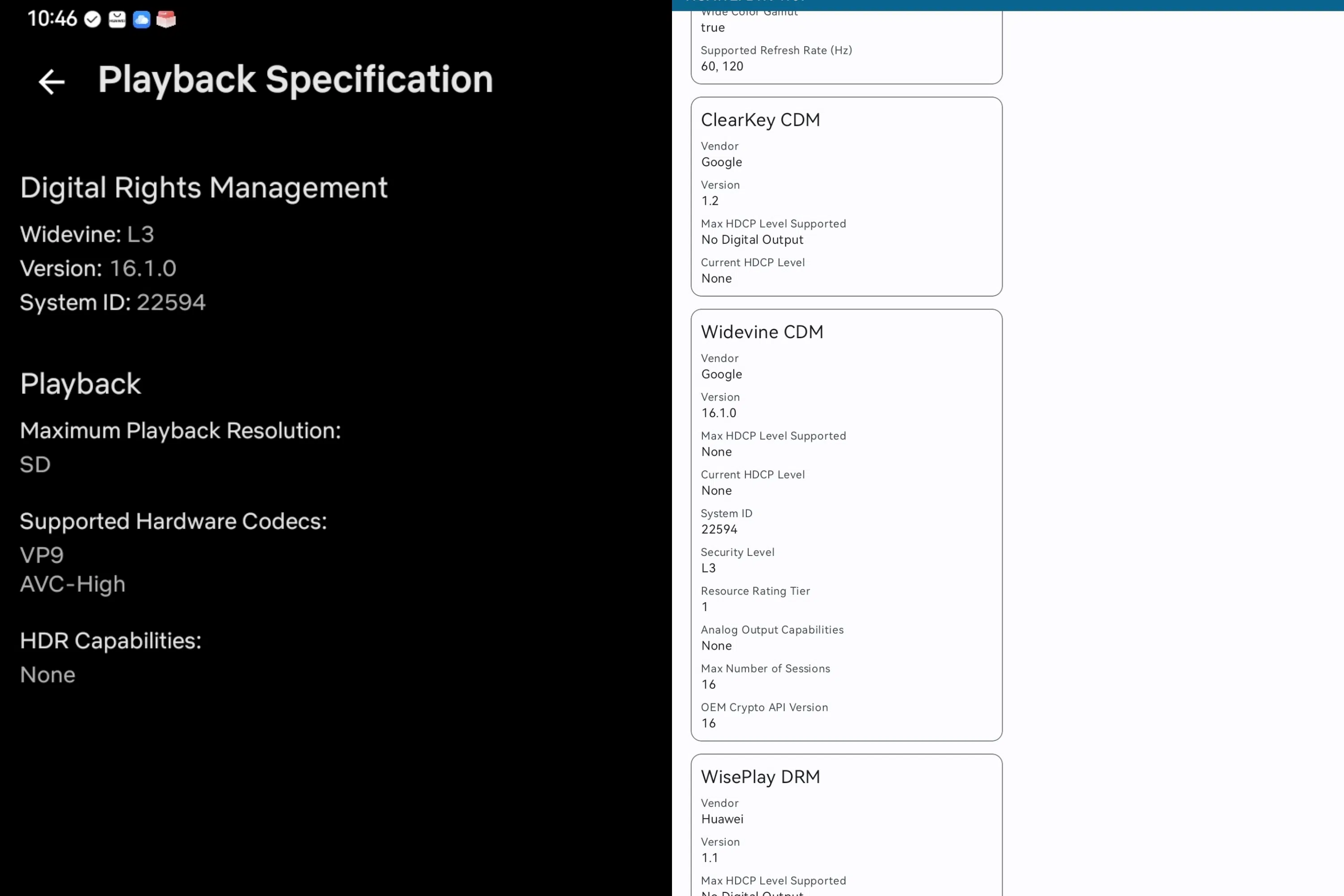Tap the Playback Specification page title
Screen dimensions: 1344x896
pyautogui.click(x=295, y=79)
